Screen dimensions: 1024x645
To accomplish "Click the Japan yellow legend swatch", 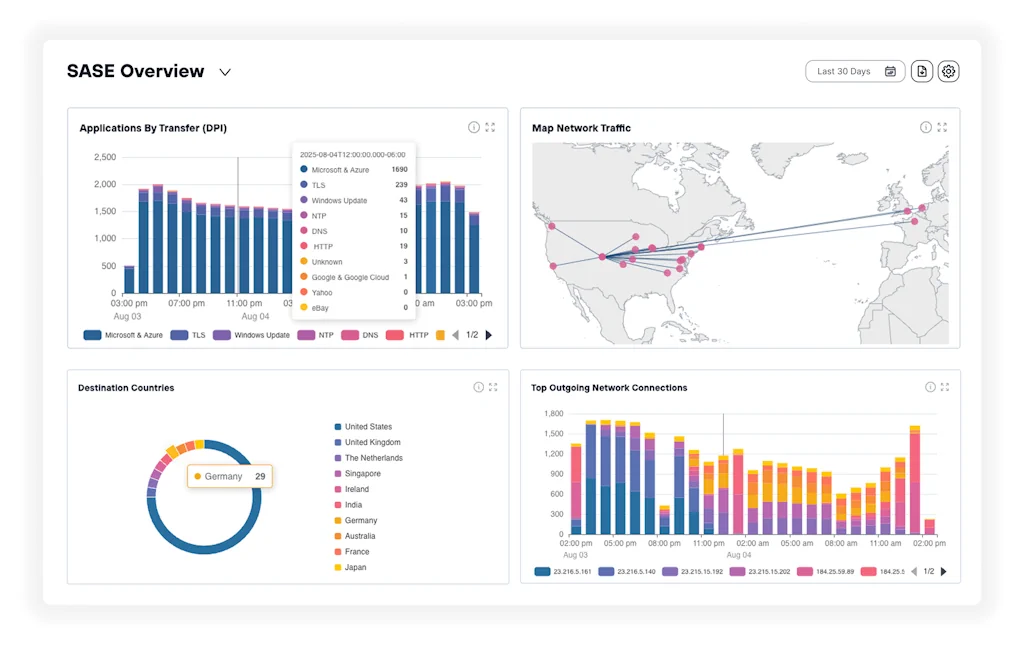I will click(338, 567).
